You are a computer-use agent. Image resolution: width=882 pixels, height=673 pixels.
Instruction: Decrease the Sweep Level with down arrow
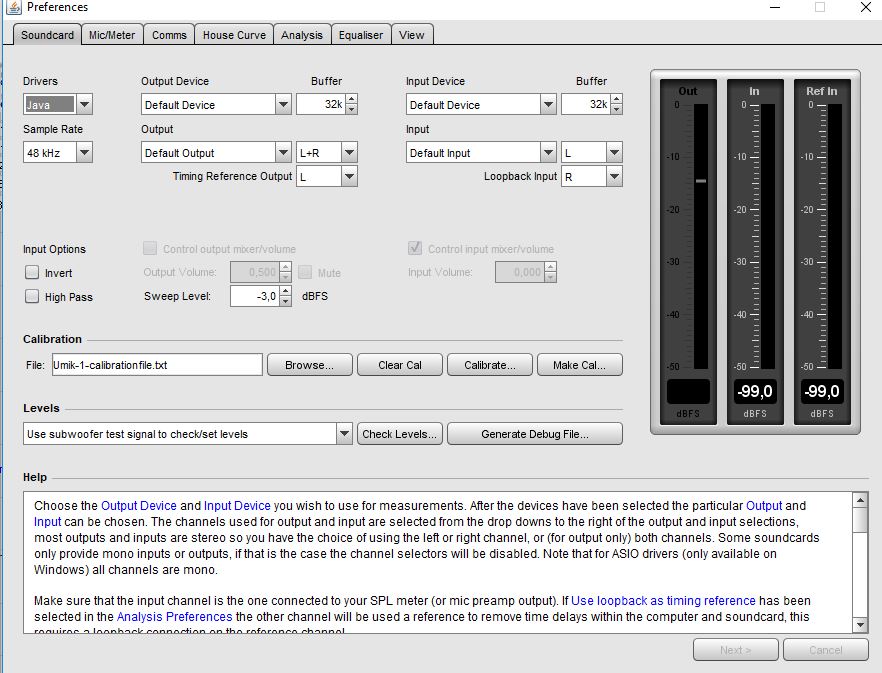point(285,301)
